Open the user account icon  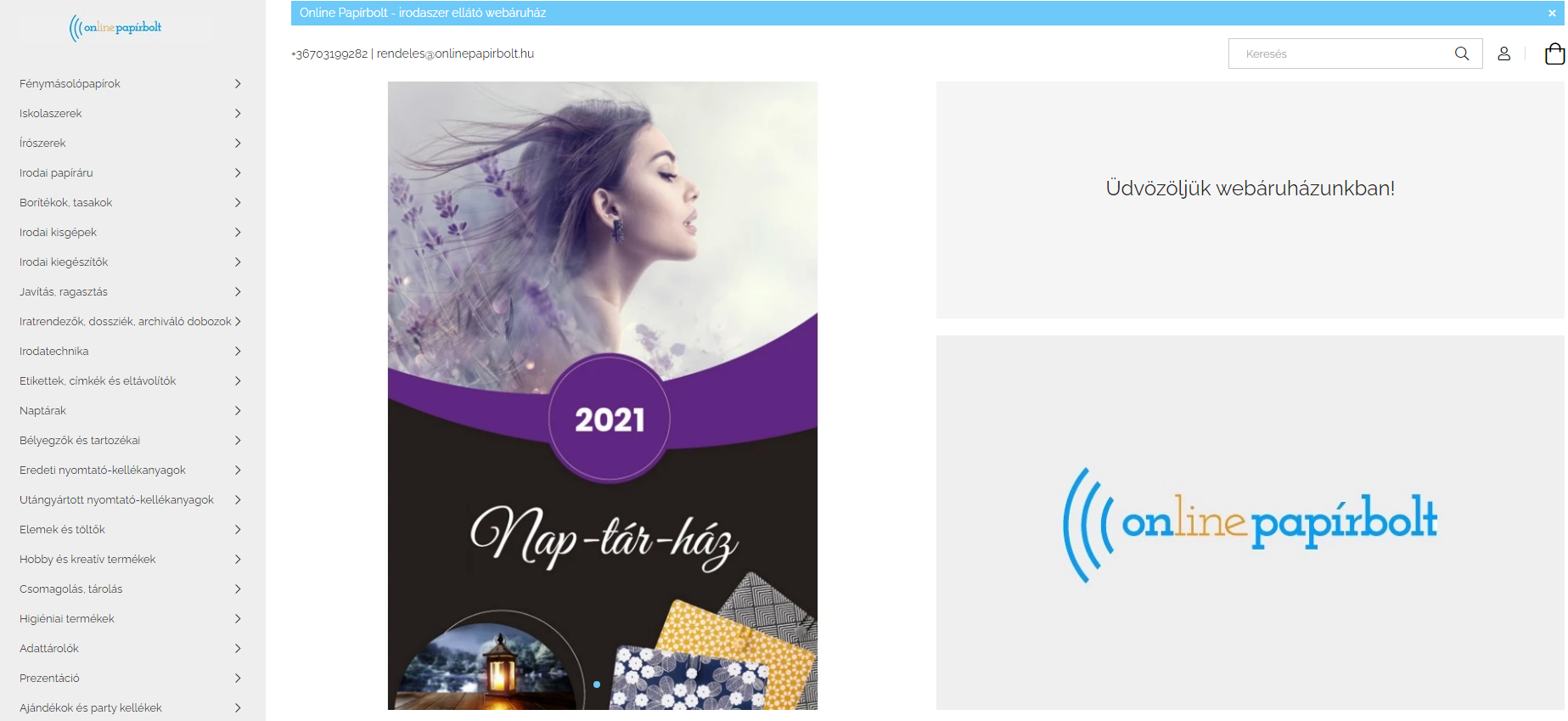[x=1503, y=54]
